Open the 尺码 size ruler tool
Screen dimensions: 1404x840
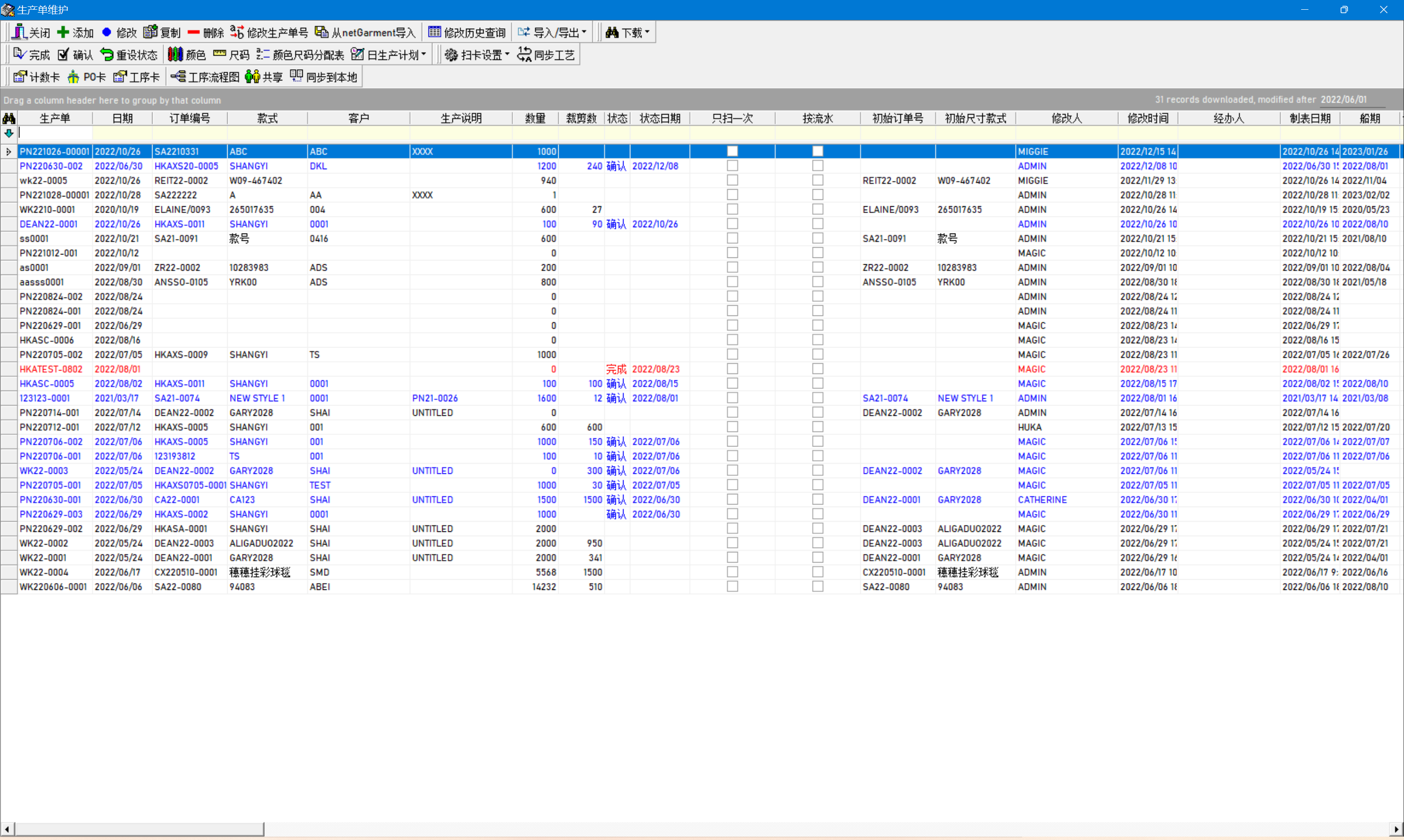click(231, 54)
